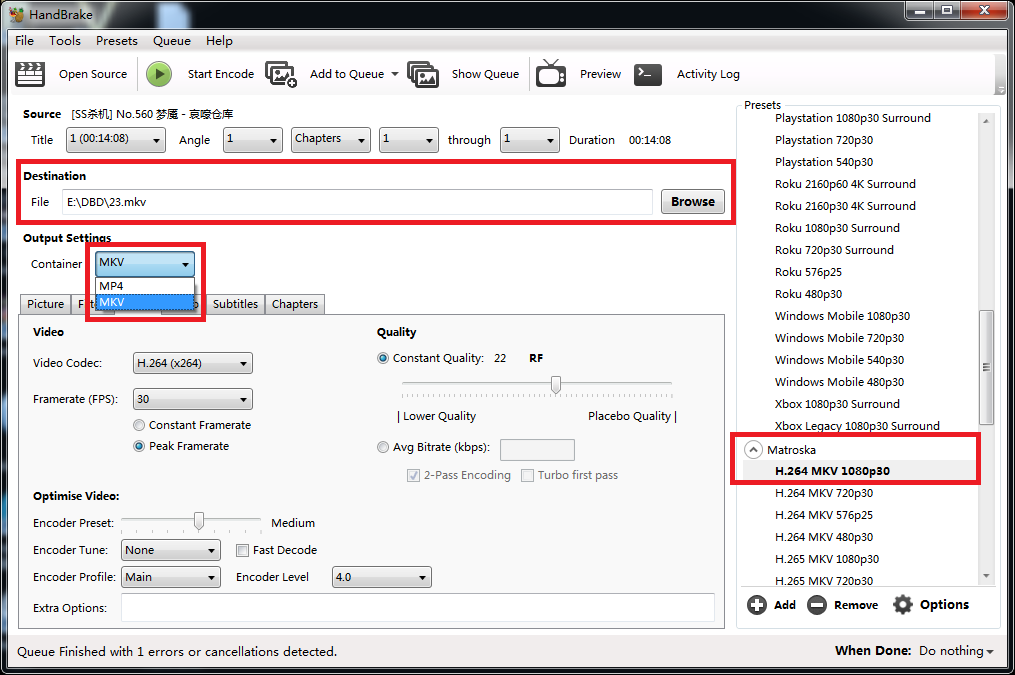Open the Help menu
1015x675 pixels.
click(x=219, y=41)
